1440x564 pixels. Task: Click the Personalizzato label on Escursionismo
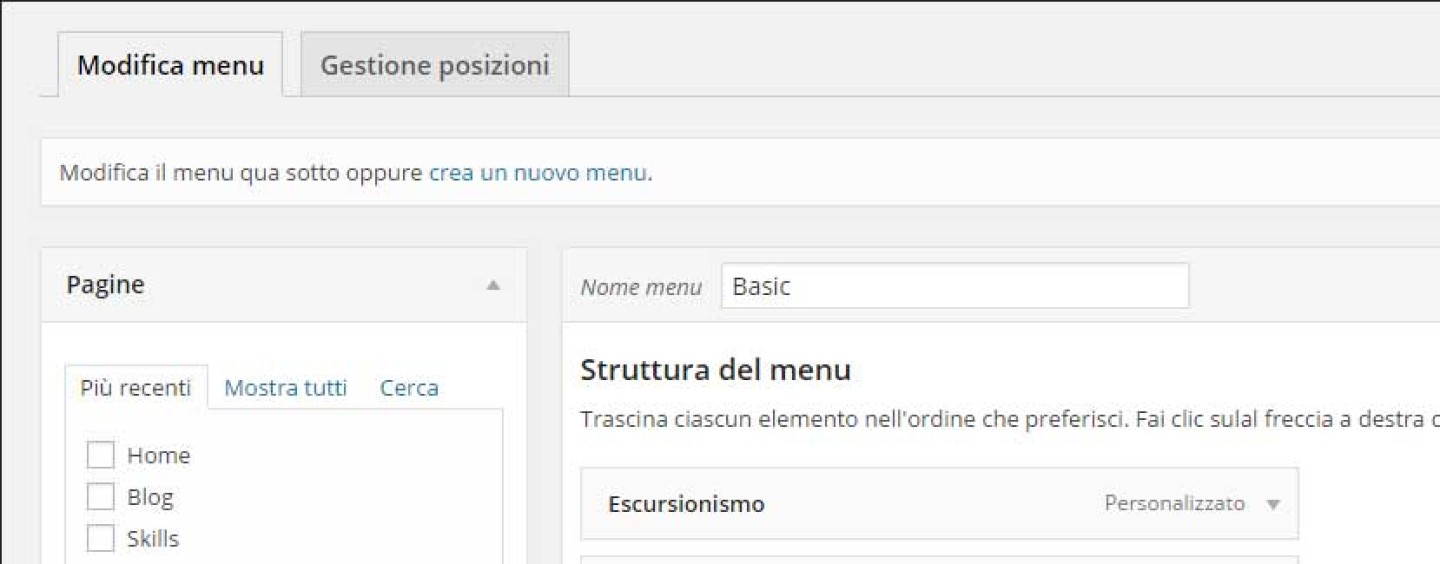coord(1175,503)
